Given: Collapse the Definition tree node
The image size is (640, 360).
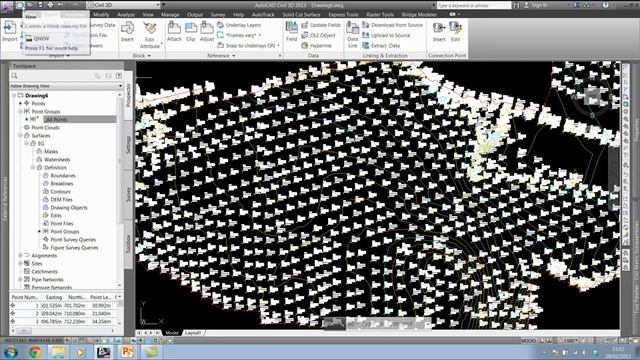Looking at the screenshot, I should (x=33, y=167).
